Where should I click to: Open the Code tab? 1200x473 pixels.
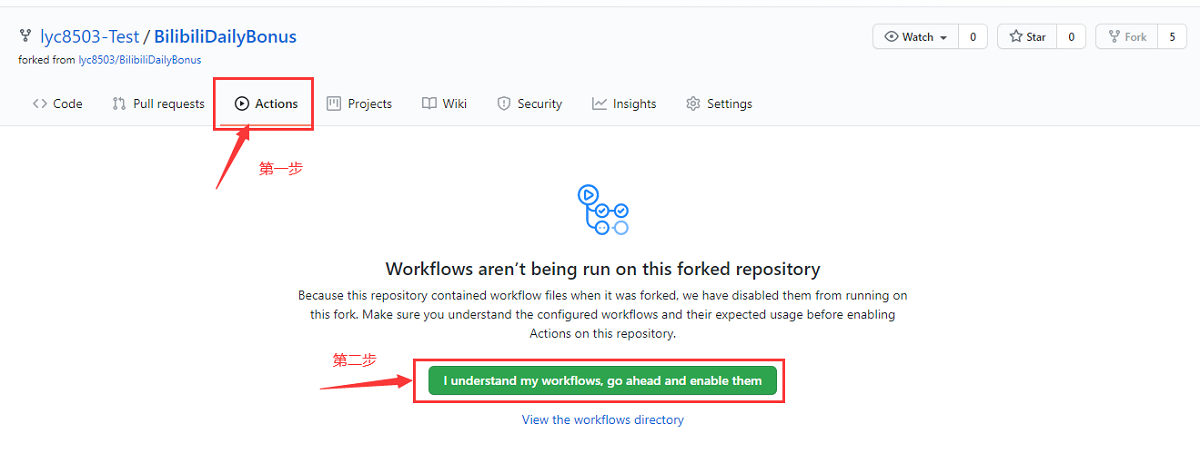pyautogui.click(x=58, y=104)
